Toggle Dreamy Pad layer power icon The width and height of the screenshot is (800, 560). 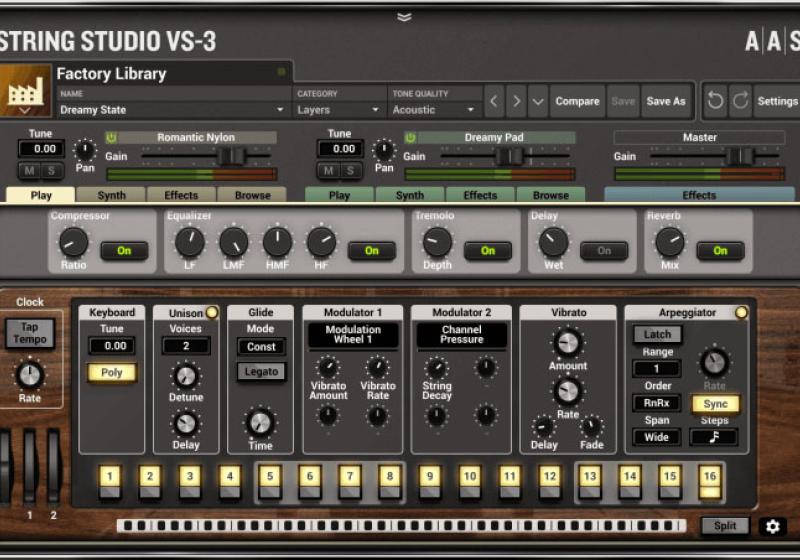pos(410,137)
